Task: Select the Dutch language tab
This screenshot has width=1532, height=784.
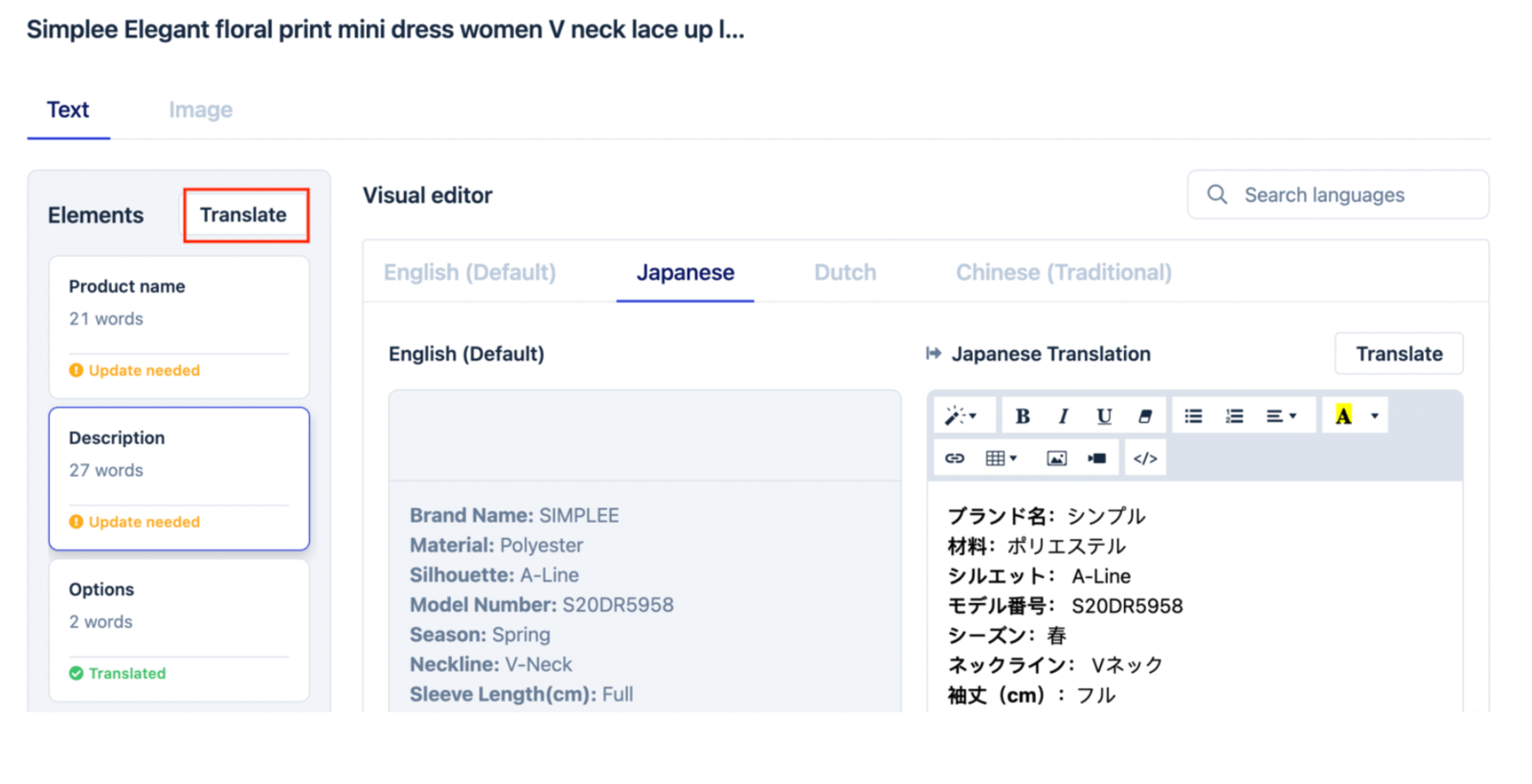Action: tap(845, 273)
